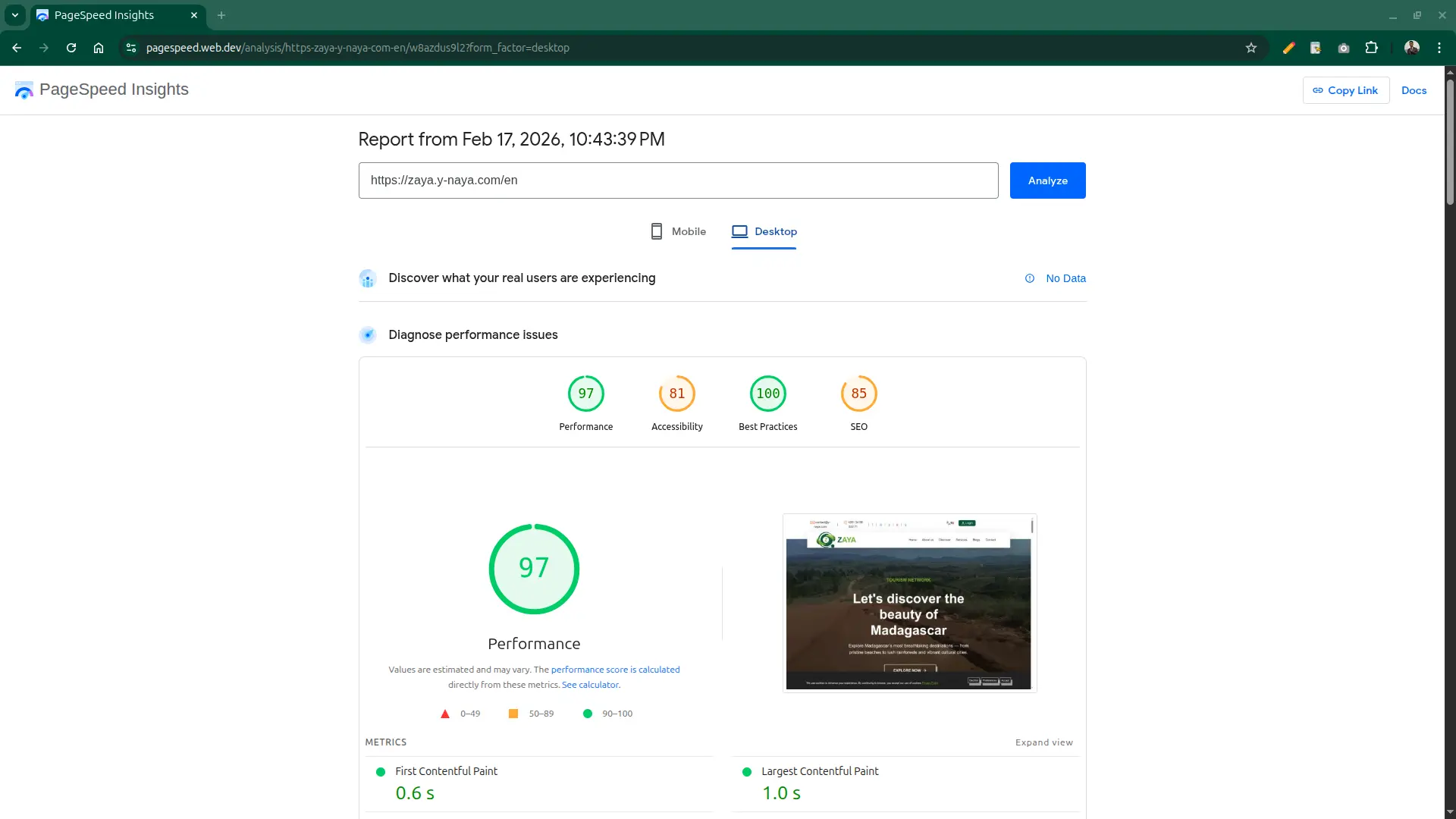This screenshot has height=819, width=1456.
Task: Reload the page with refresh icon
Action: [x=71, y=48]
